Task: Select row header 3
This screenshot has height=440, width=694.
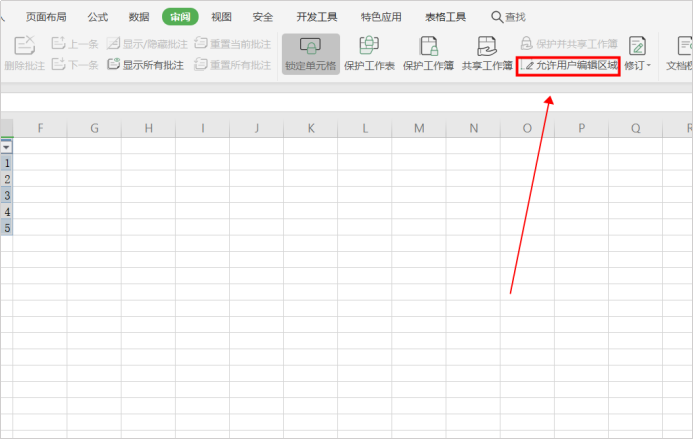Action: coord(7,195)
